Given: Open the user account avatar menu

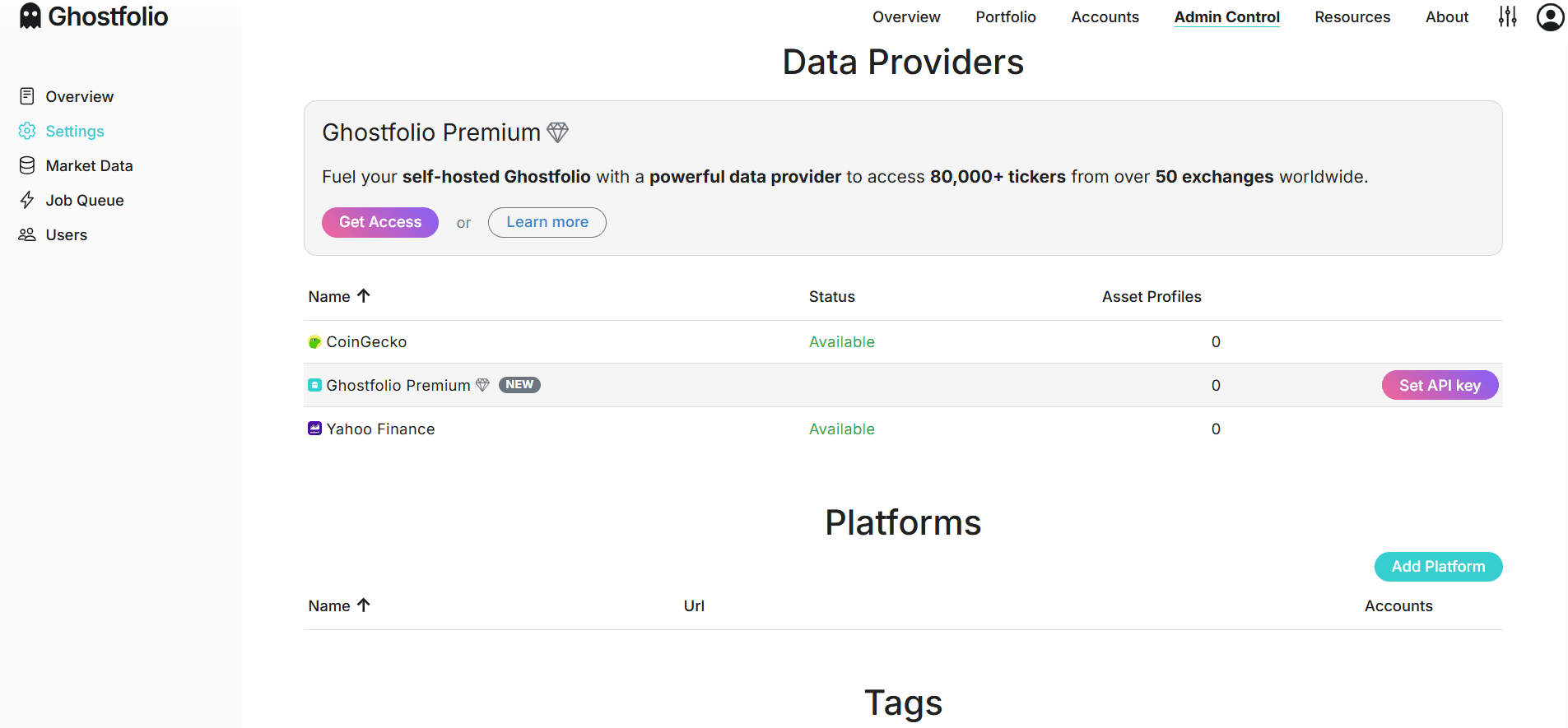Looking at the screenshot, I should pyautogui.click(x=1550, y=16).
